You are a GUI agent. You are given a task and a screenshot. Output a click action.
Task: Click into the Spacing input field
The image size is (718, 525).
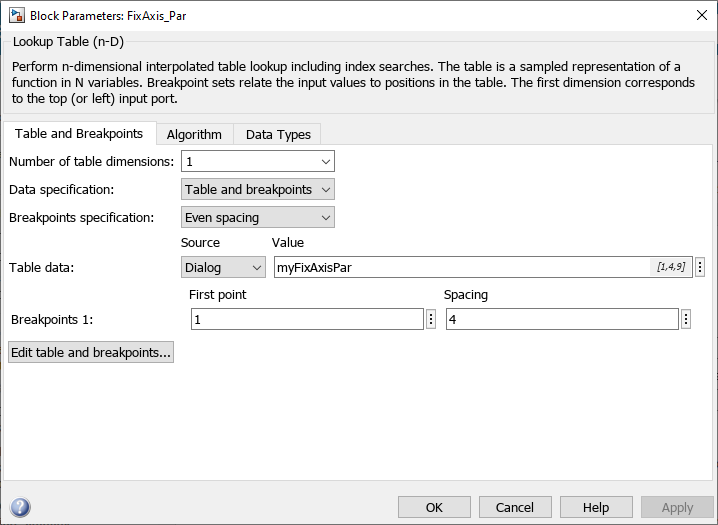pos(562,319)
